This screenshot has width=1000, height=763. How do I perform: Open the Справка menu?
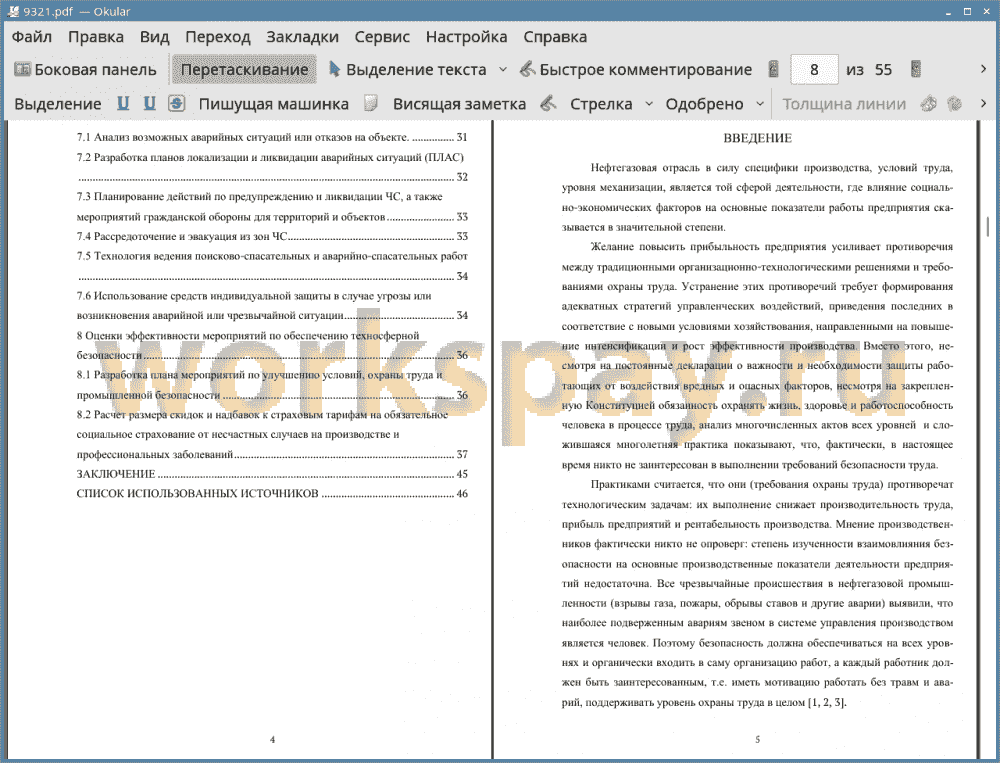point(555,37)
